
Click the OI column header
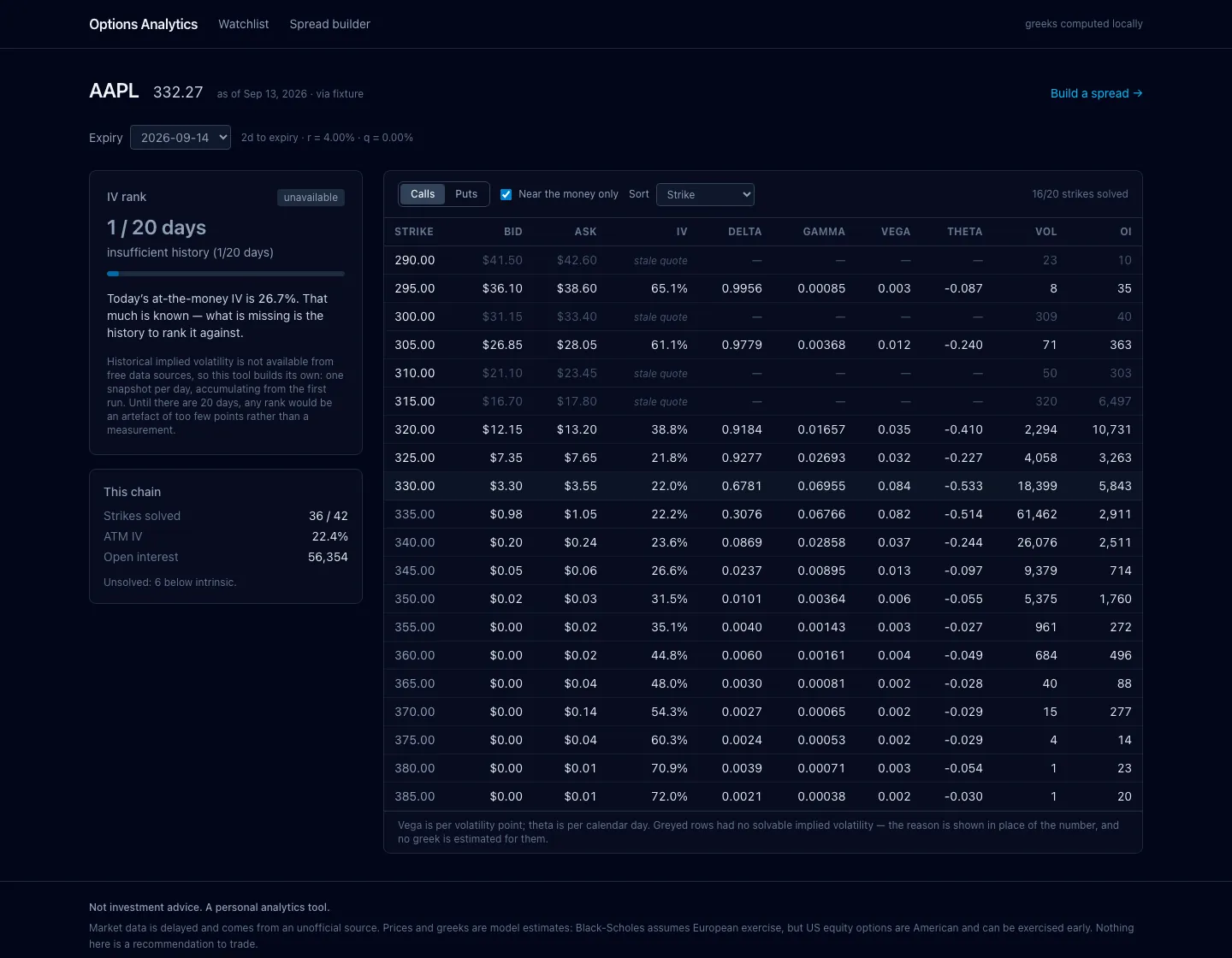pyautogui.click(x=1126, y=232)
